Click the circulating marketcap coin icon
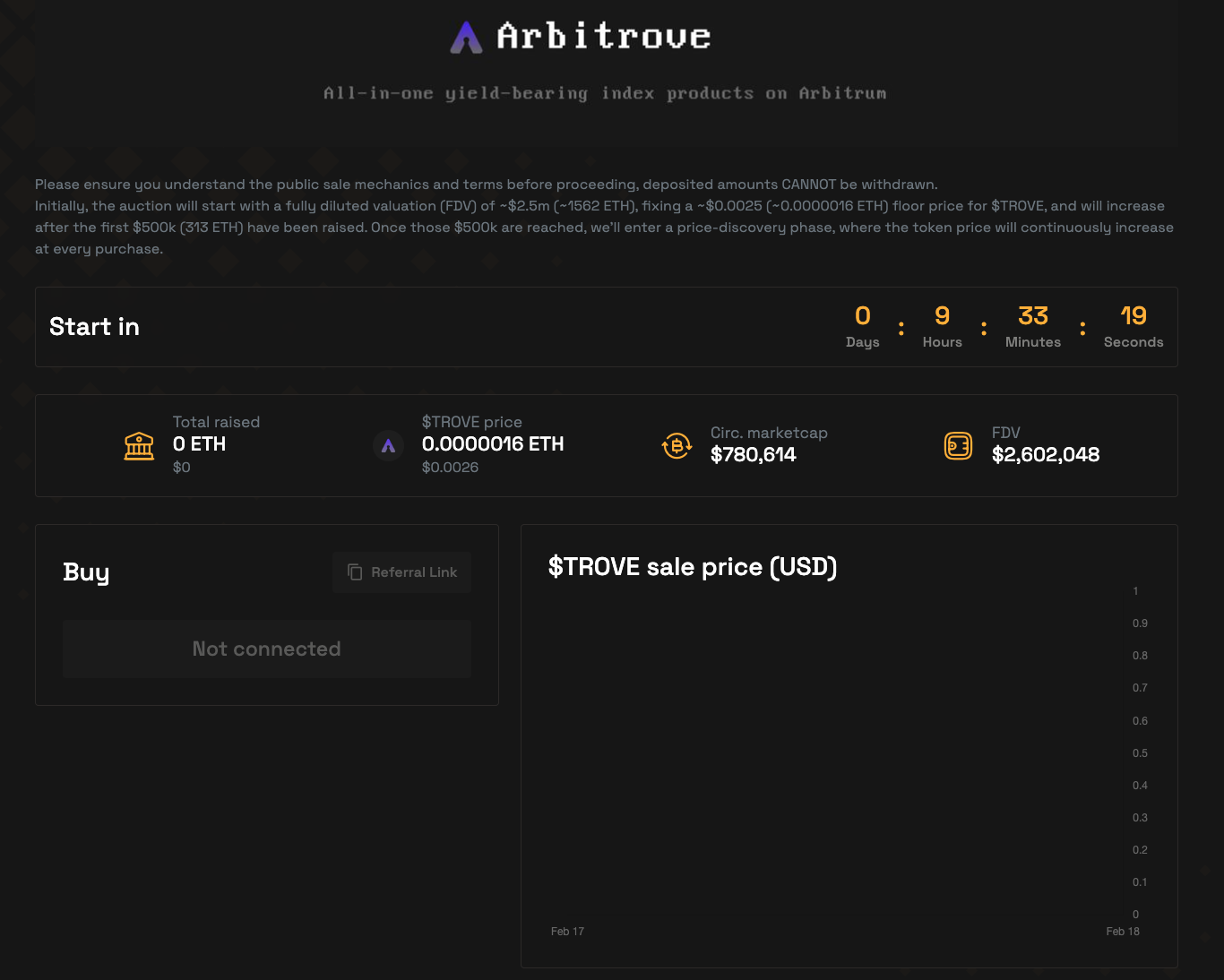This screenshot has height=980, width=1224. (x=677, y=445)
